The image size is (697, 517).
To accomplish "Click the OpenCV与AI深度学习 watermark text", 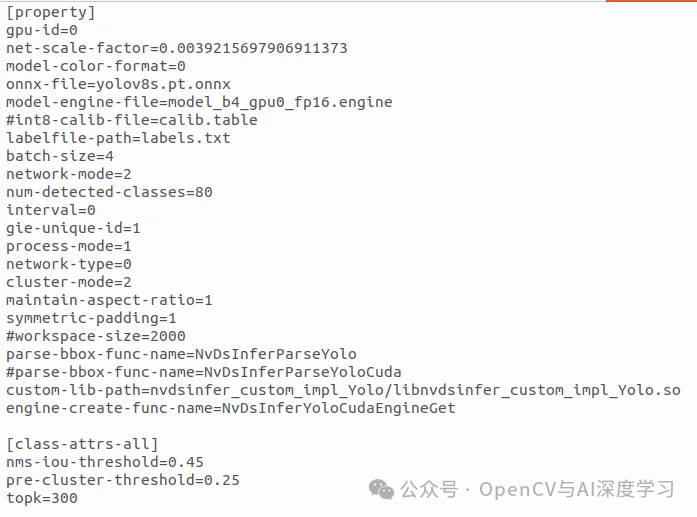I will coord(577,490).
